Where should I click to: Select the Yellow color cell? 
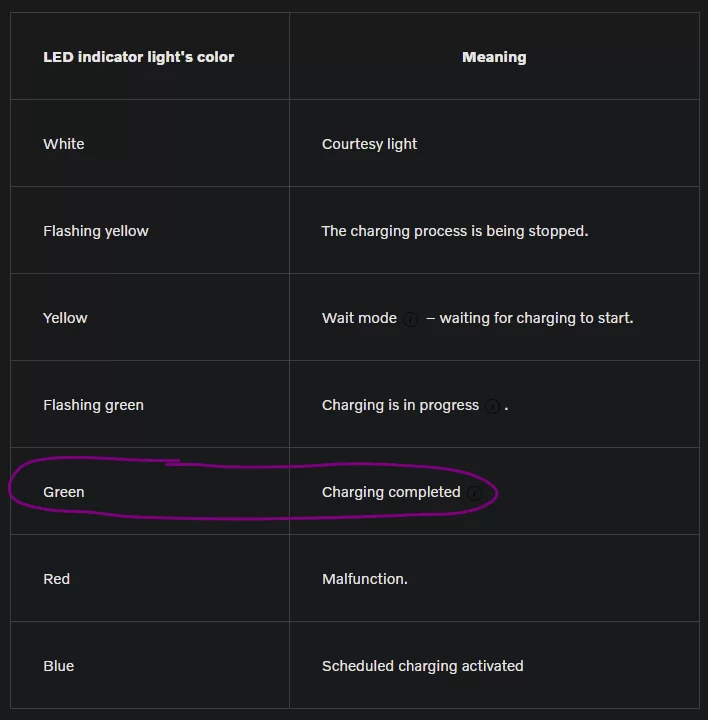(65, 318)
